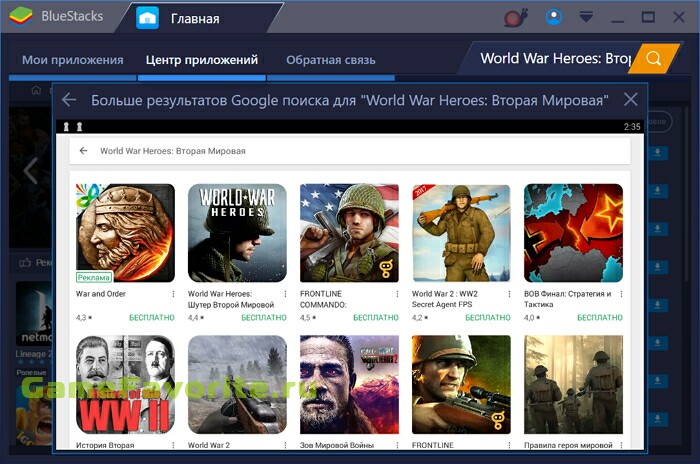
Task: Close the Google search results dialog
Action: point(630,99)
